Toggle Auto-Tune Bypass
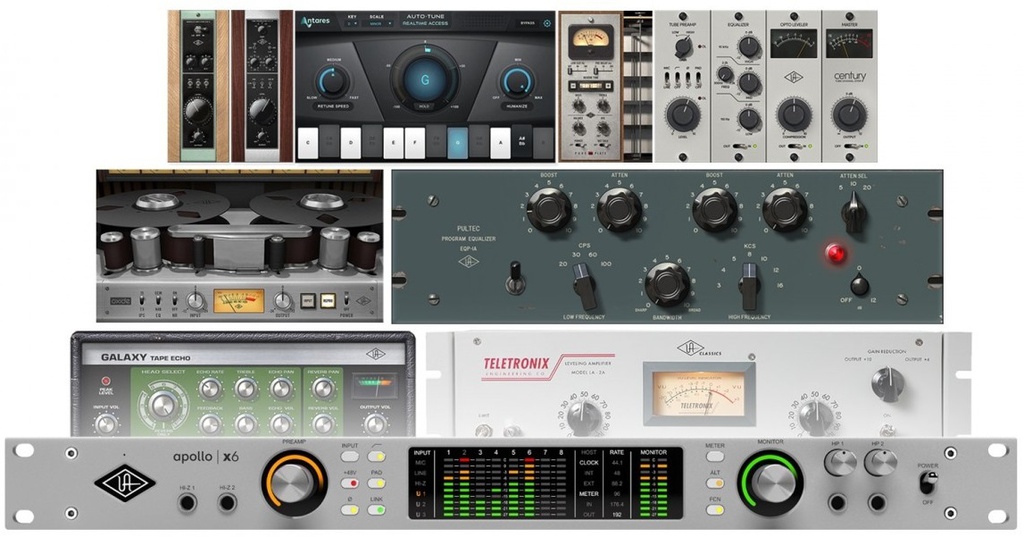Image resolution: width=1024 pixels, height=537 pixels. coord(527,23)
